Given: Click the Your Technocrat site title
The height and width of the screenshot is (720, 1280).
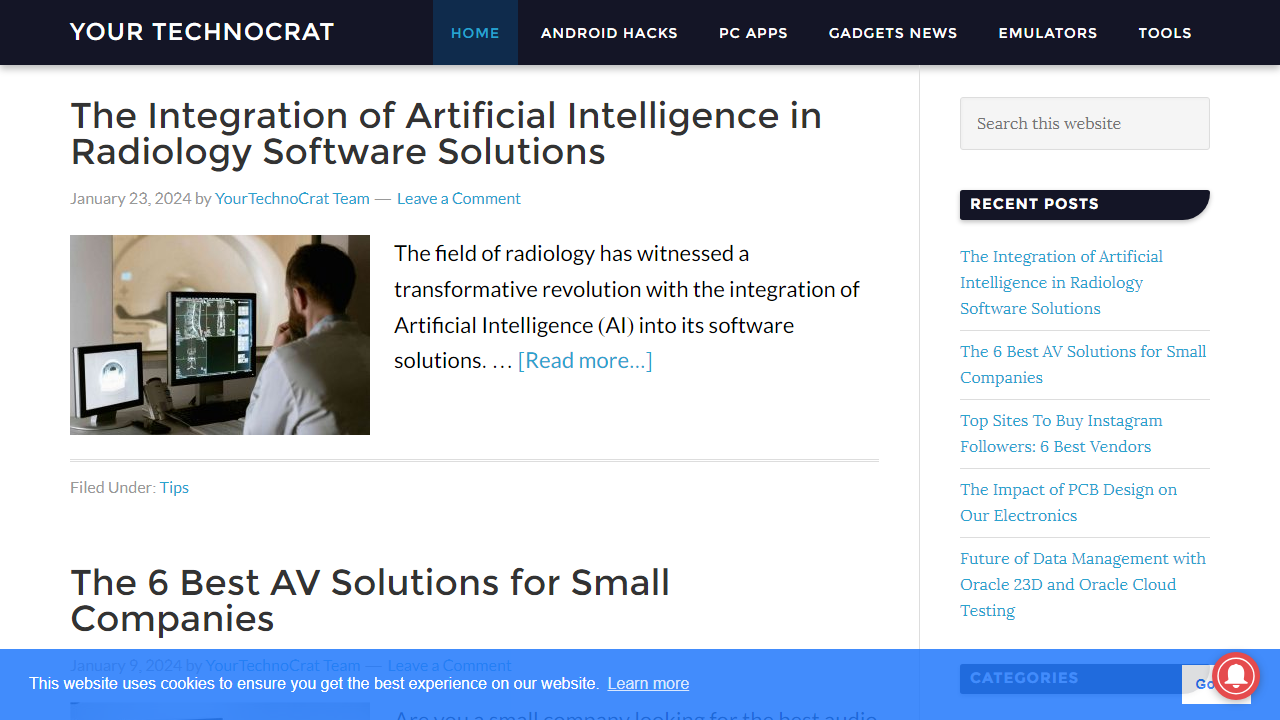Looking at the screenshot, I should [x=202, y=32].
